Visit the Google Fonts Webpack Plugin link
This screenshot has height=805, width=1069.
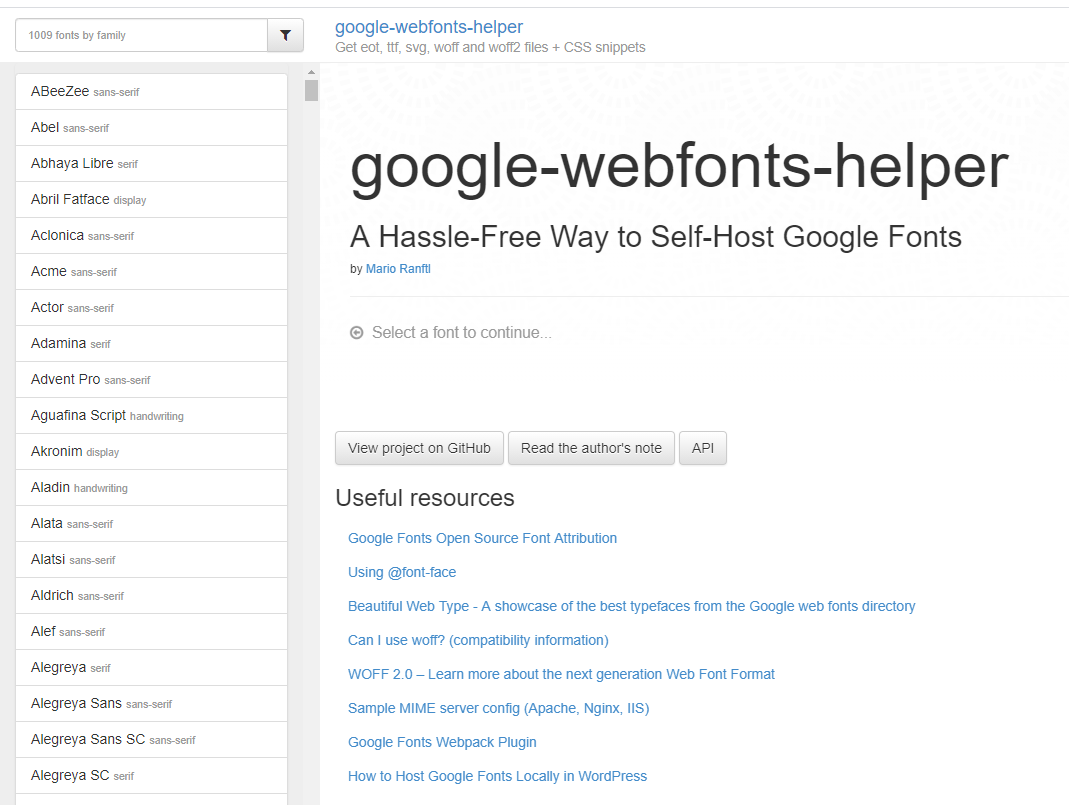(x=442, y=742)
